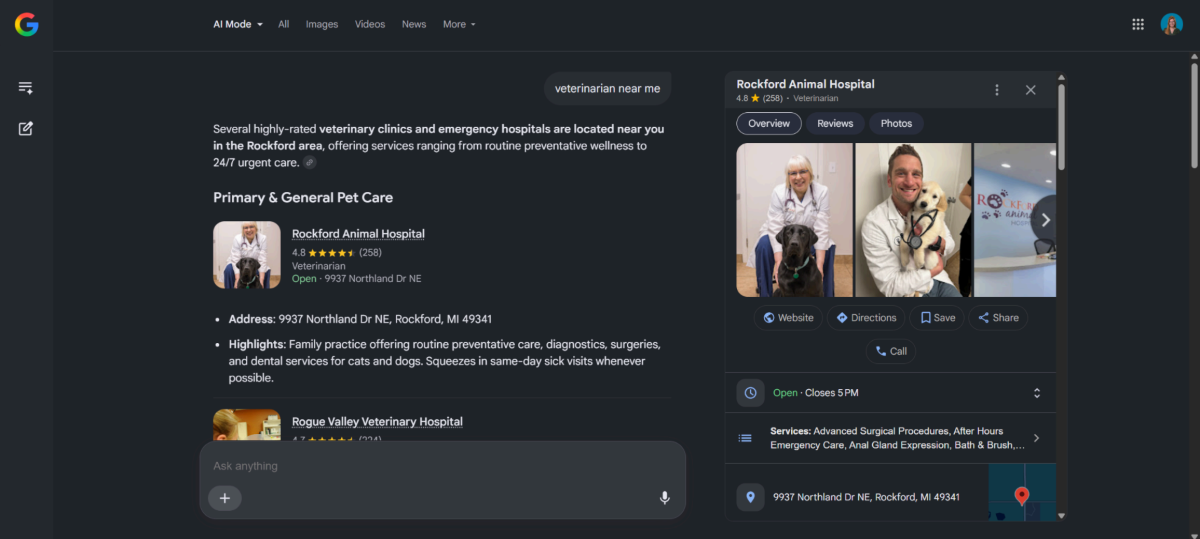
Task: Open the Google apps grid
Action: click(x=1138, y=25)
